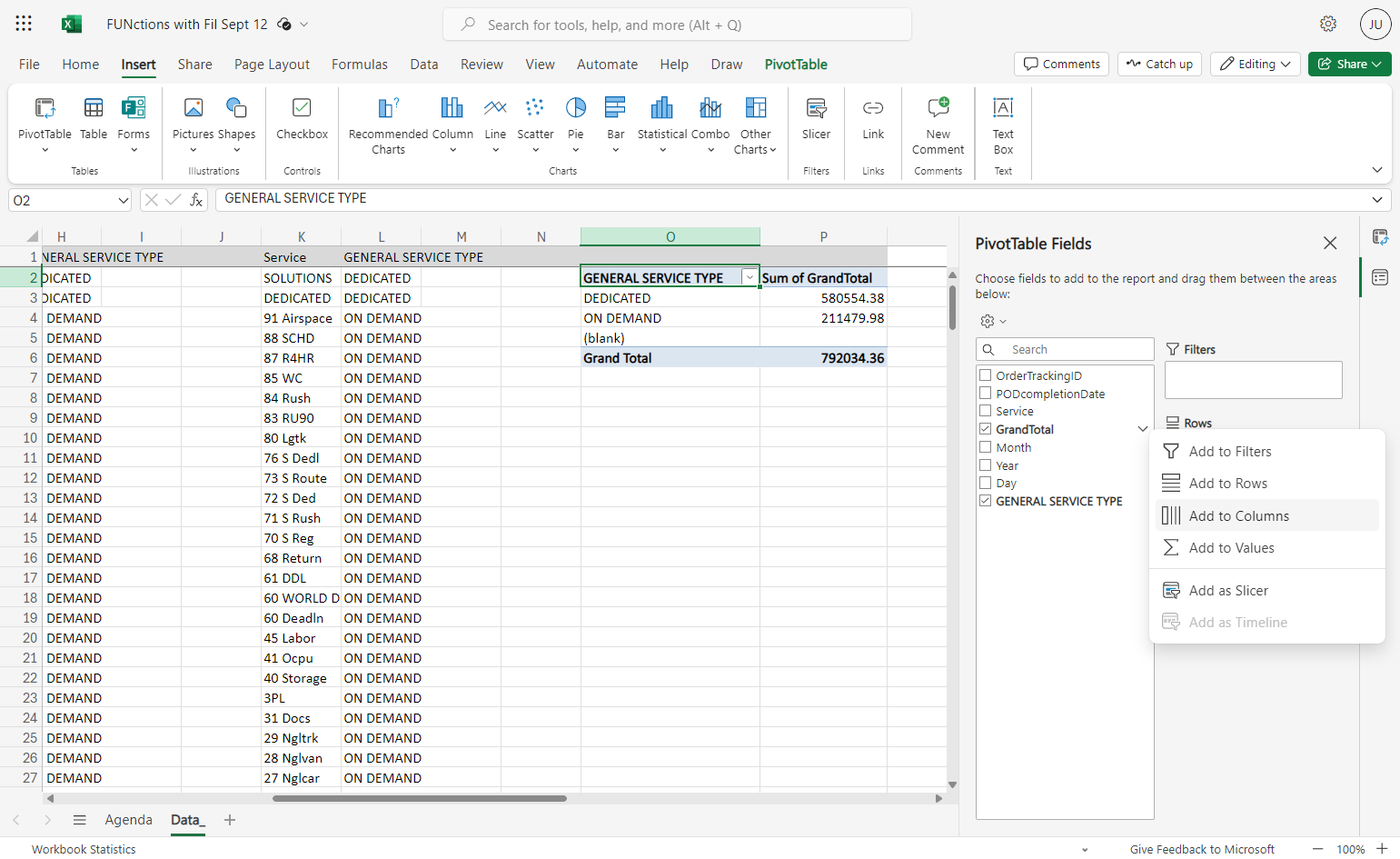
Task: Expand the Name Box dropdown
Action: (x=124, y=200)
